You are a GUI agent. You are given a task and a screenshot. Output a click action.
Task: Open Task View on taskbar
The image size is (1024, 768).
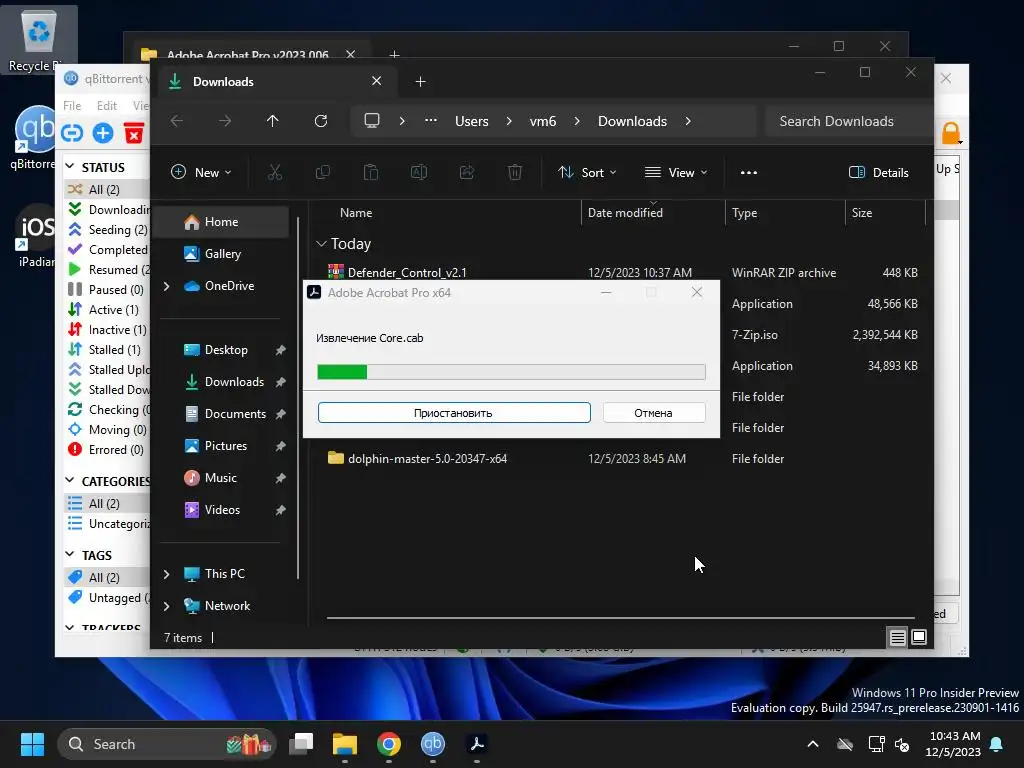click(x=301, y=744)
